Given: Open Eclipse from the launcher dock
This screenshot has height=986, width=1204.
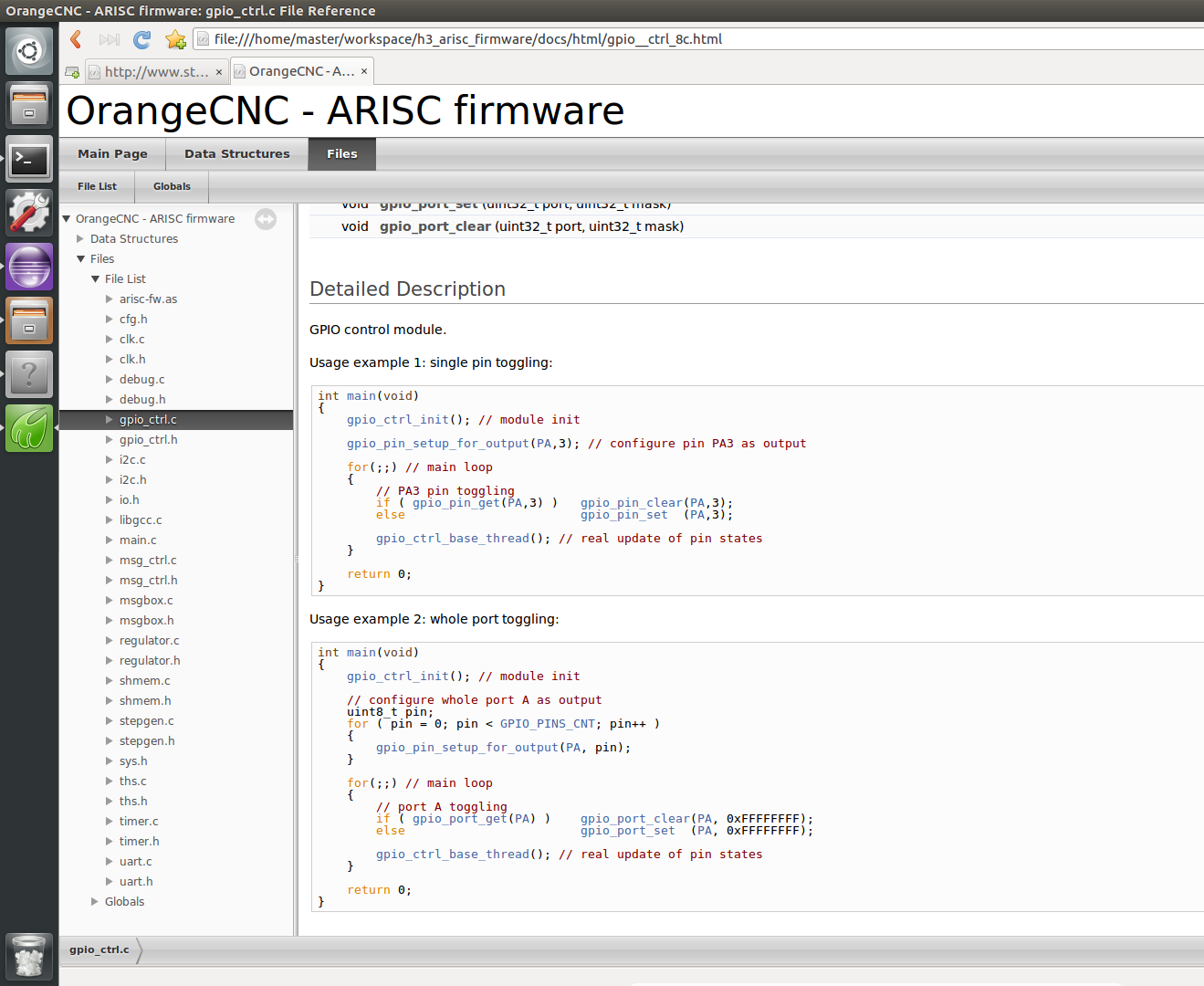Looking at the screenshot, I should tap(29, 267).
